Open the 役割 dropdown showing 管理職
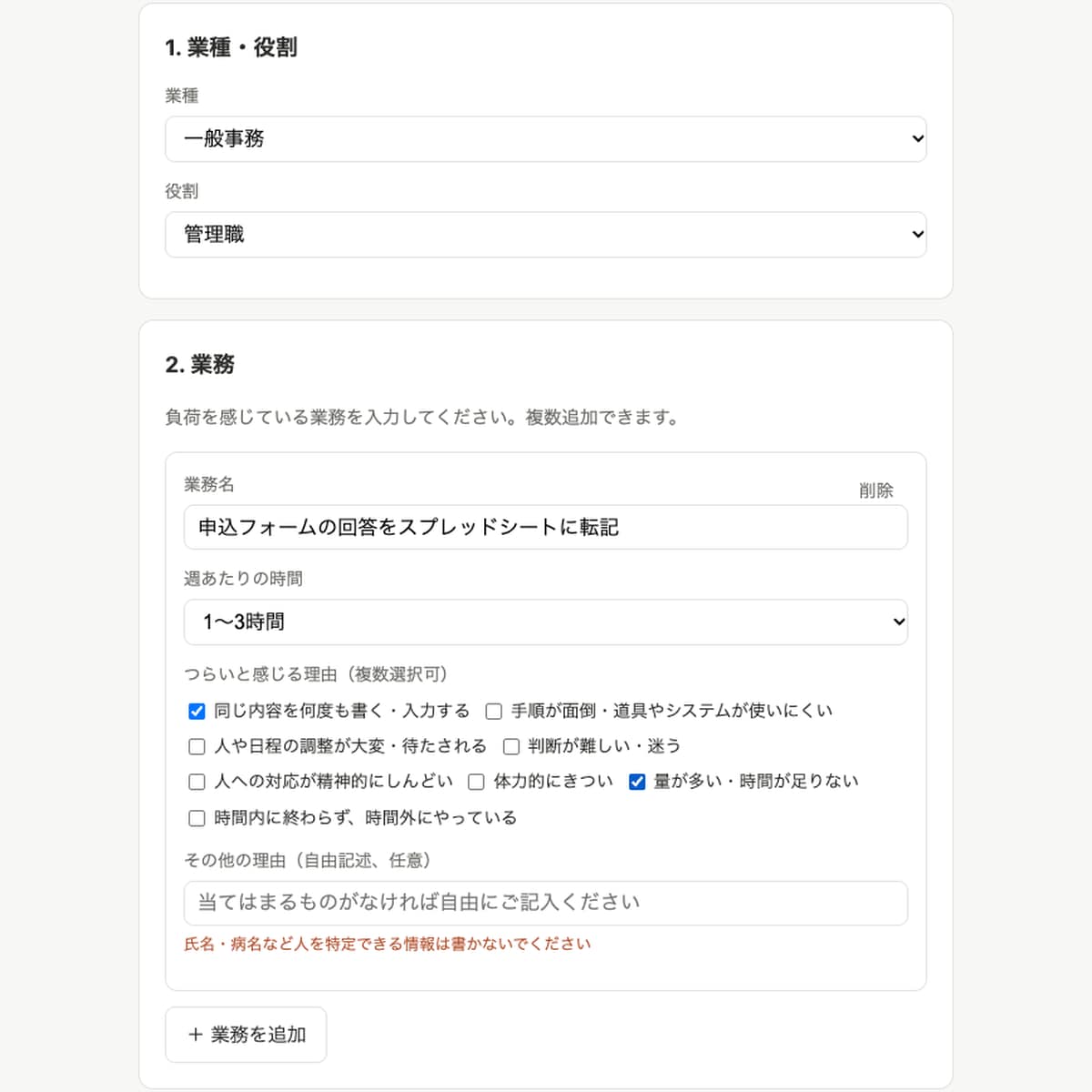Screen dimensions: 1092x1092 (546, 235)
